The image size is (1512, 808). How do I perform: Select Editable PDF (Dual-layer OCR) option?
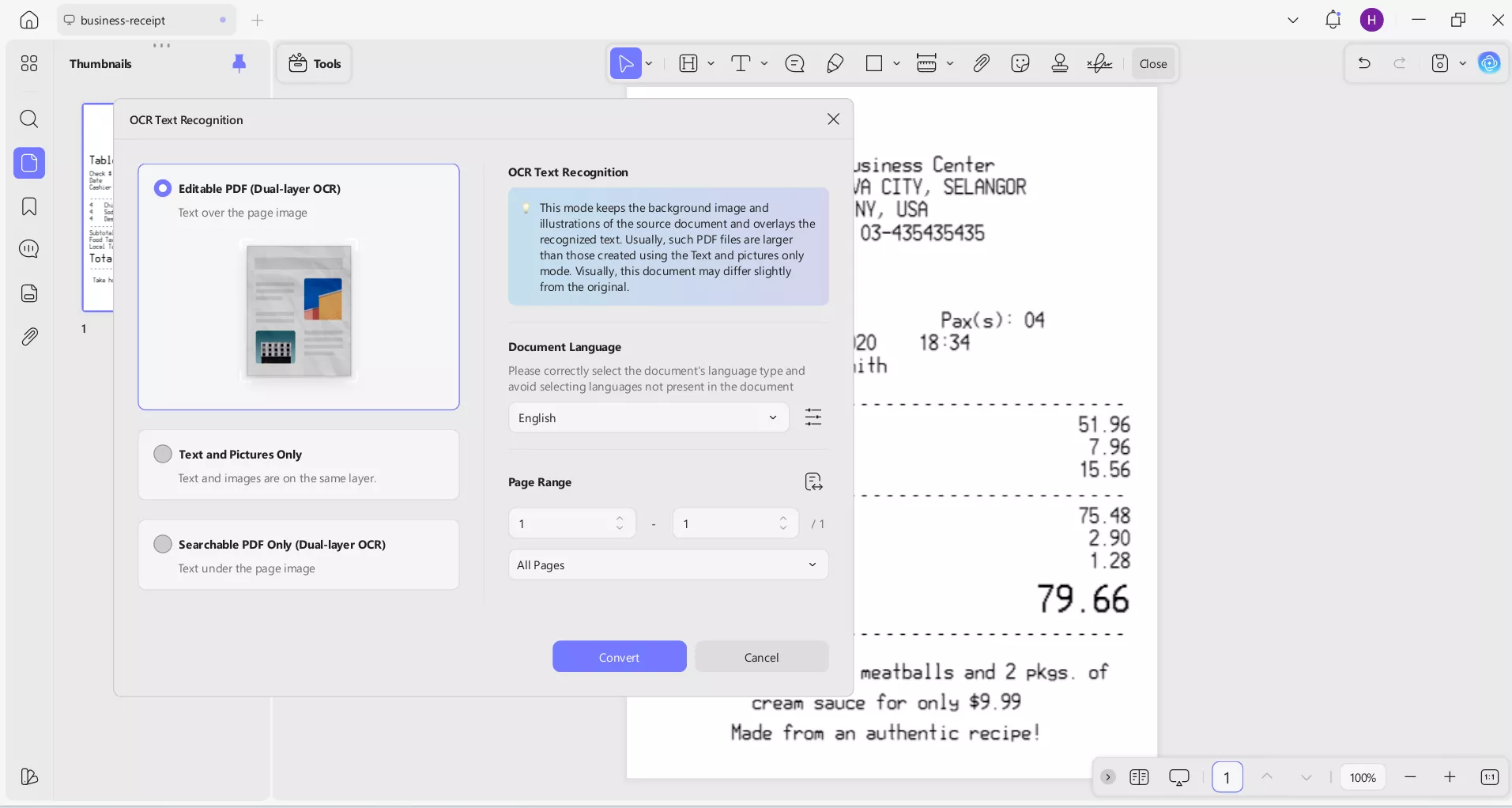tap(163, 188)
